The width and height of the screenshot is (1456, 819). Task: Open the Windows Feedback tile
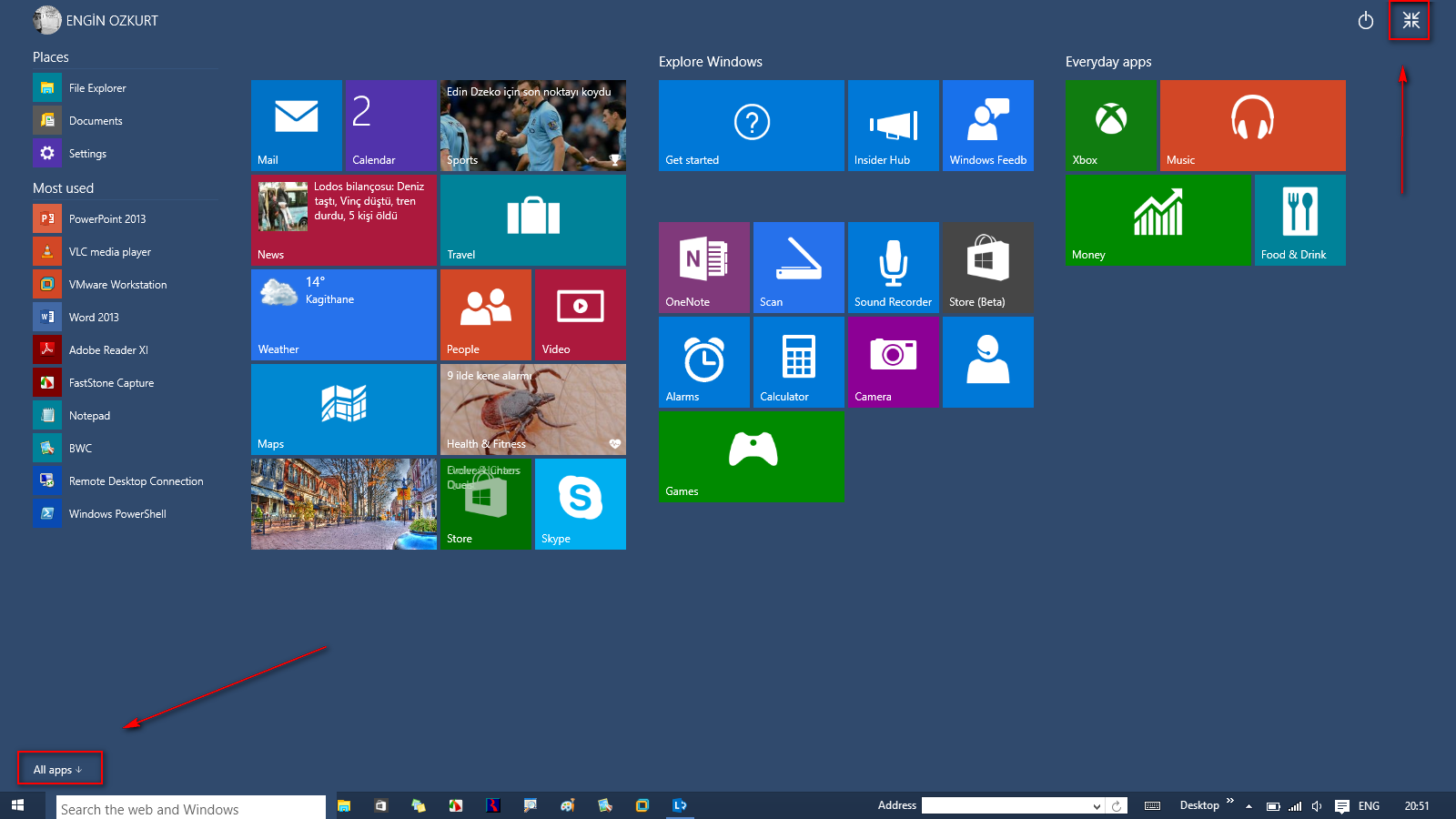[988, 126]
